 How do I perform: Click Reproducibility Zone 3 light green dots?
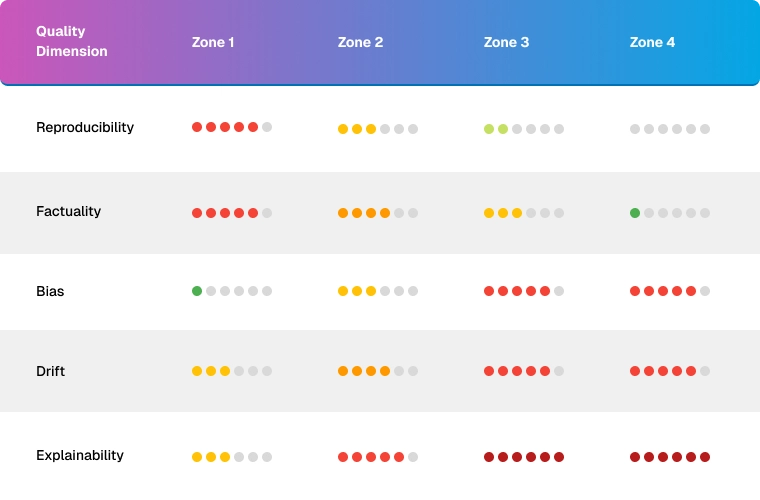coord(496,129)
